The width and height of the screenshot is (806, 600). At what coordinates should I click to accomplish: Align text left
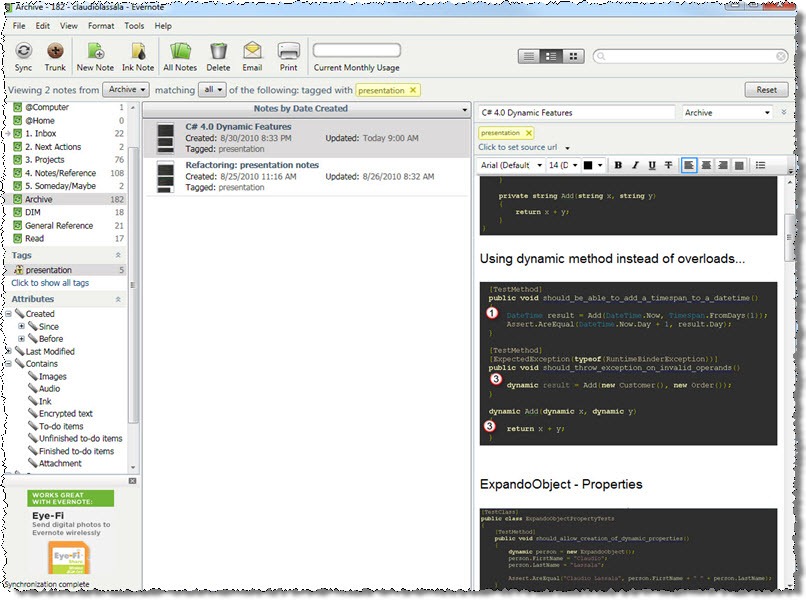[689, 165]
